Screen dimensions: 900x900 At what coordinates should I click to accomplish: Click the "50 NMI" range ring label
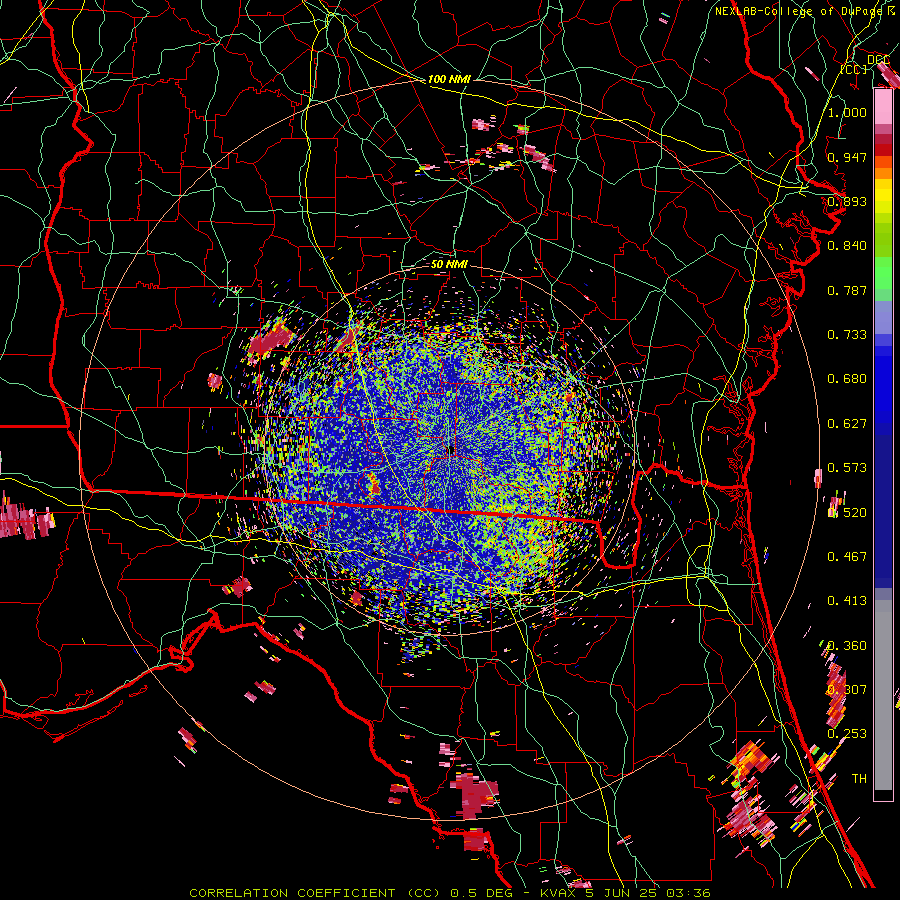point(449,264)
